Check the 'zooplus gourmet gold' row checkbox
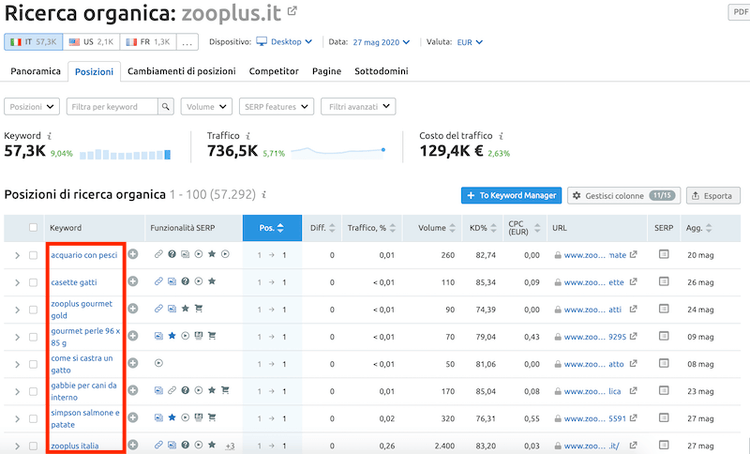The image size is (750, 454). coord(33,310)
